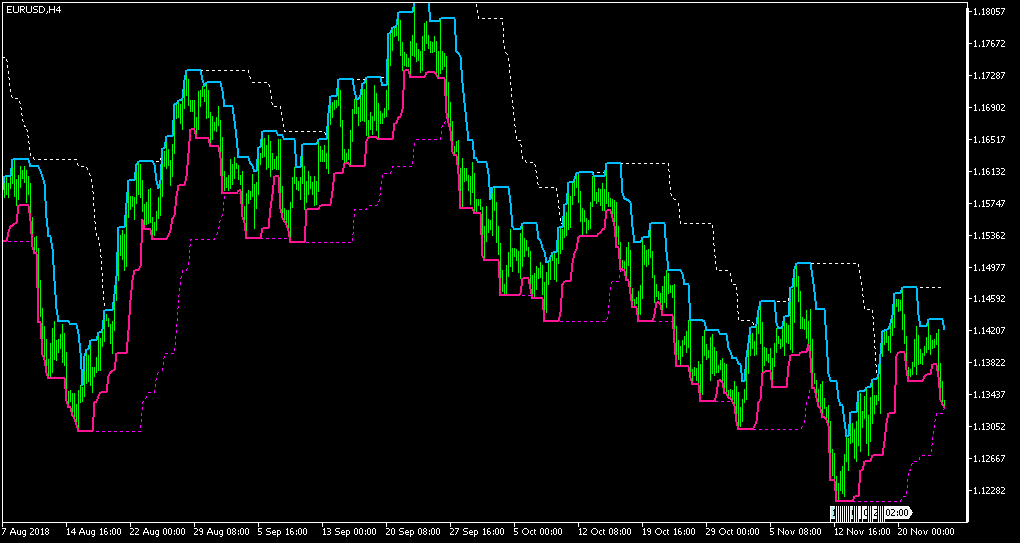This screenshot has width=1020, height=543.
Task: Select the 29 Aug 08:00 time label
Action: coord(222,531)
